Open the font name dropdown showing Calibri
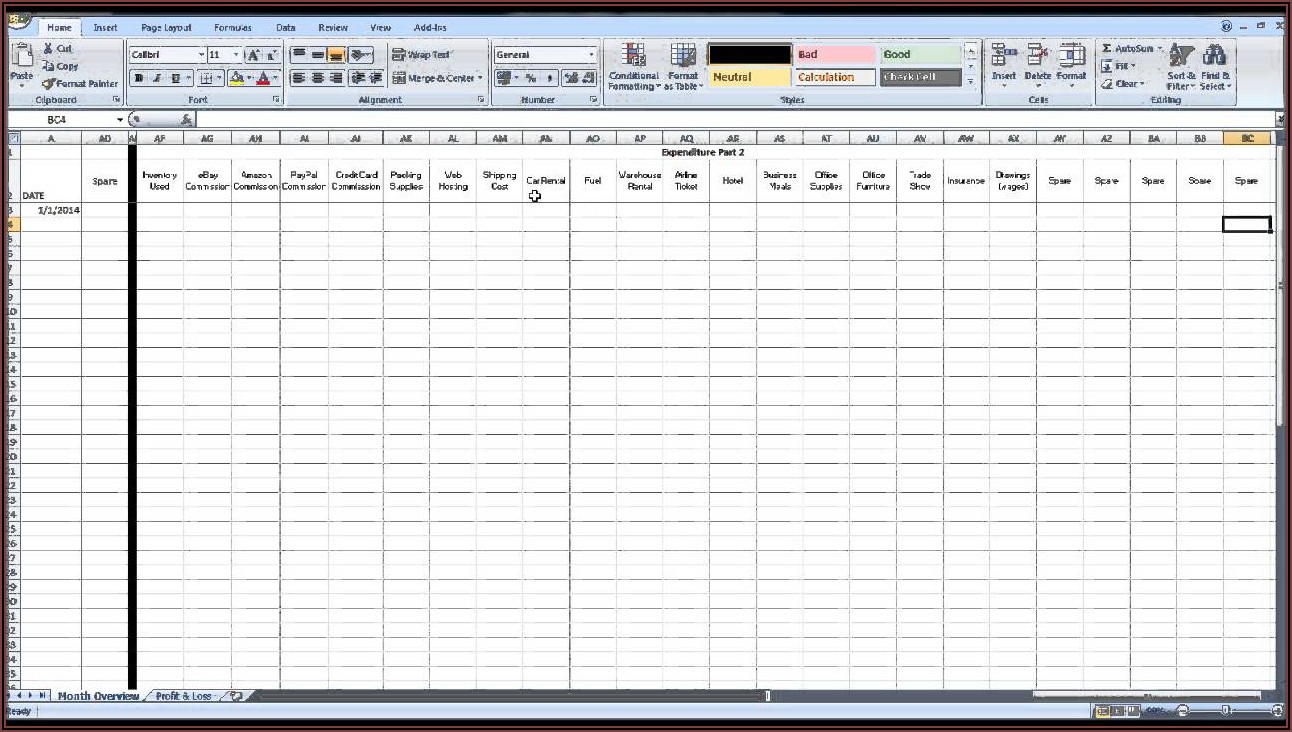Image resolution: width=1292 pixels, height=732 pixels. pos(201,55)
